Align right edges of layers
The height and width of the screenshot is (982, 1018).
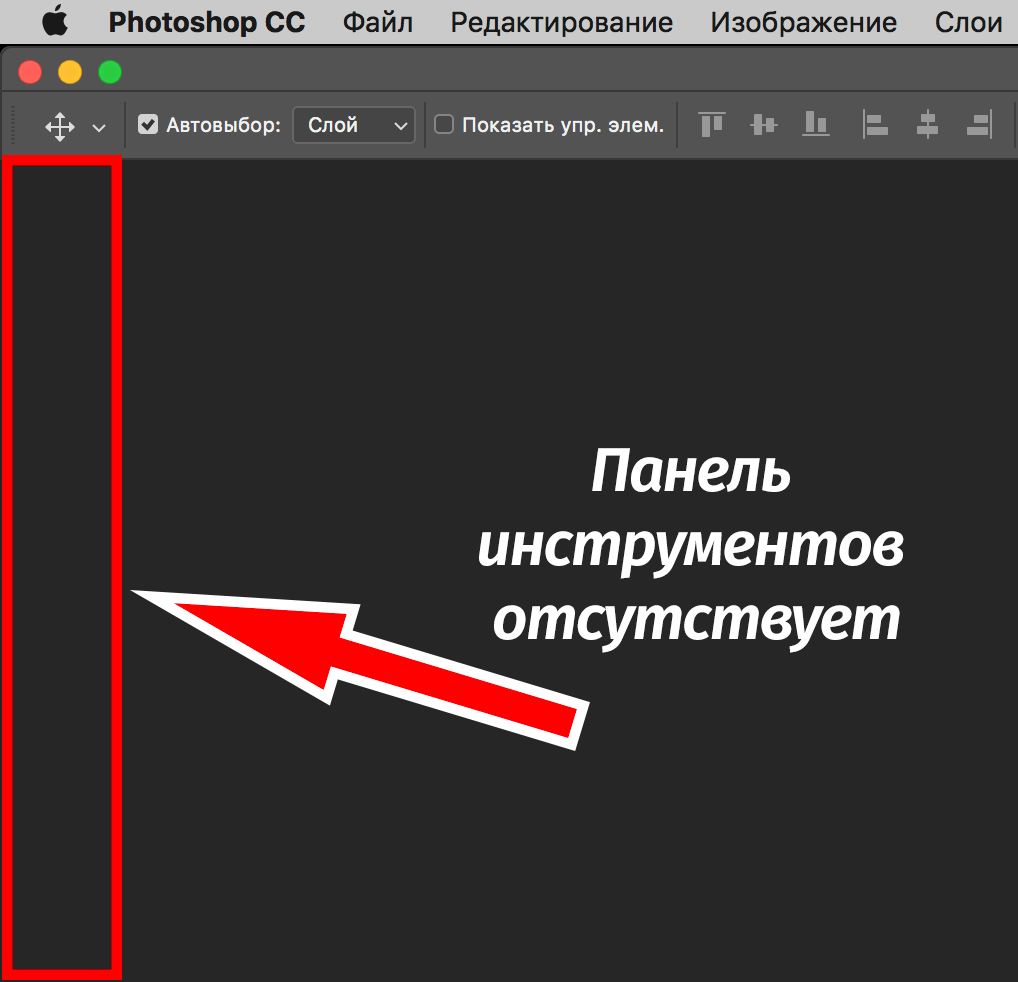(978, 125)
